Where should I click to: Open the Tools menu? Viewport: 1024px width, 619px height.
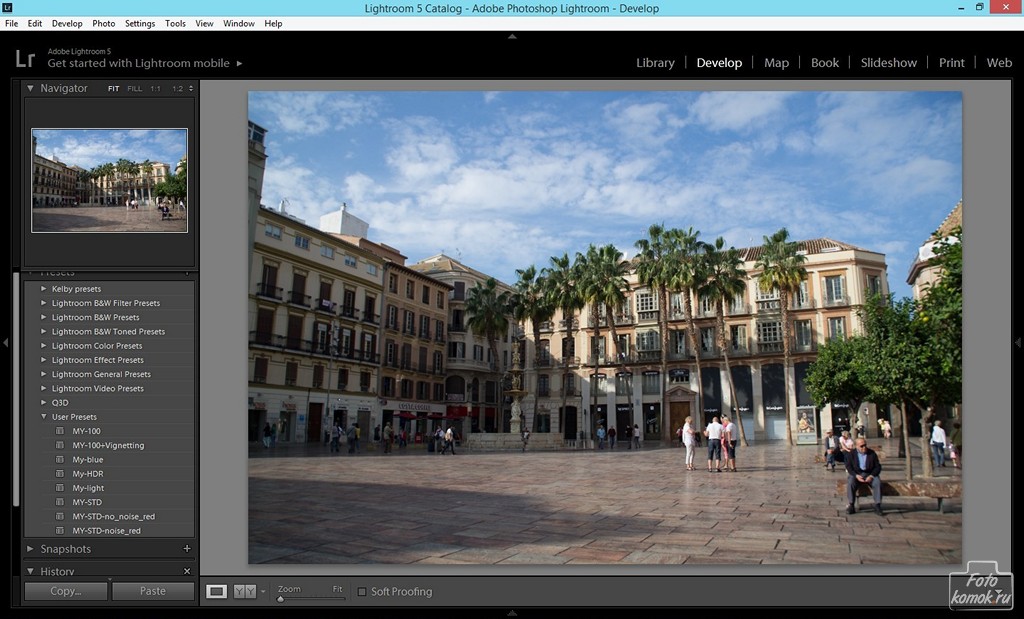pos(175,24)
